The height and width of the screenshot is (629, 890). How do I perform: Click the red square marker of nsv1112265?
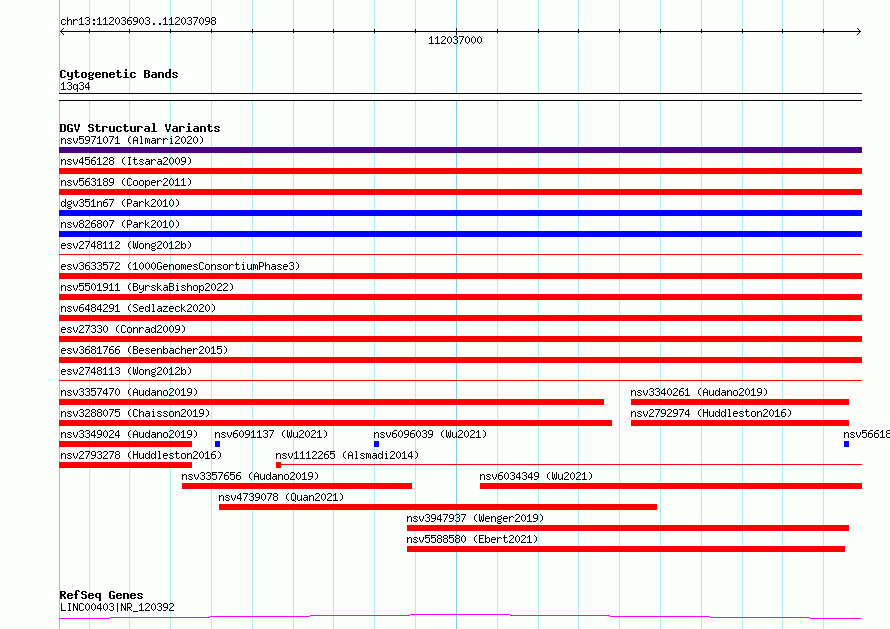(278, 465)
